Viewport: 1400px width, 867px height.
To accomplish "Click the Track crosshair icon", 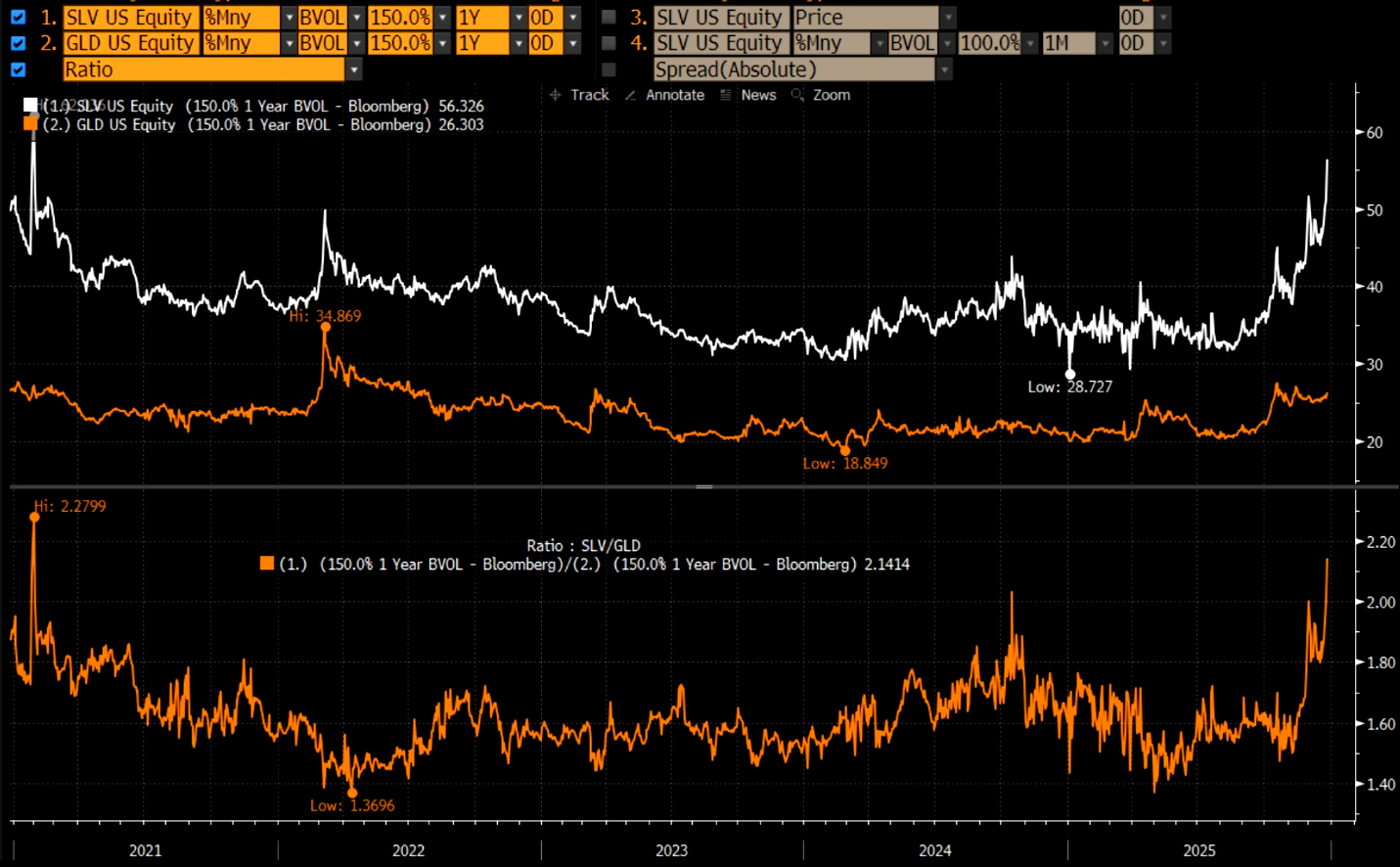I will 555,95.
